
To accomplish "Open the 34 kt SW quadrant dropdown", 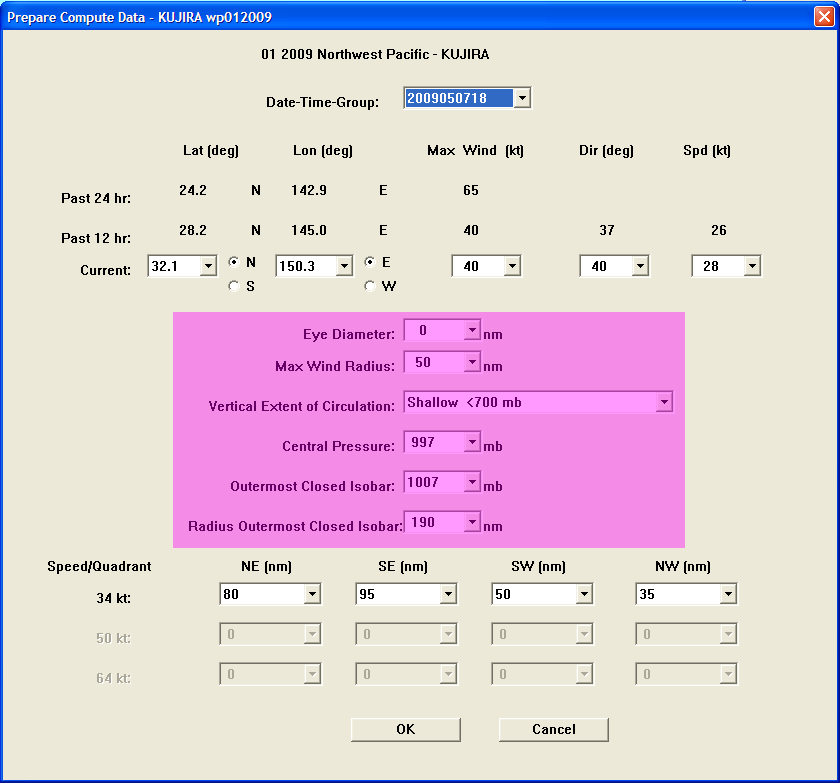I will [584, 593].
